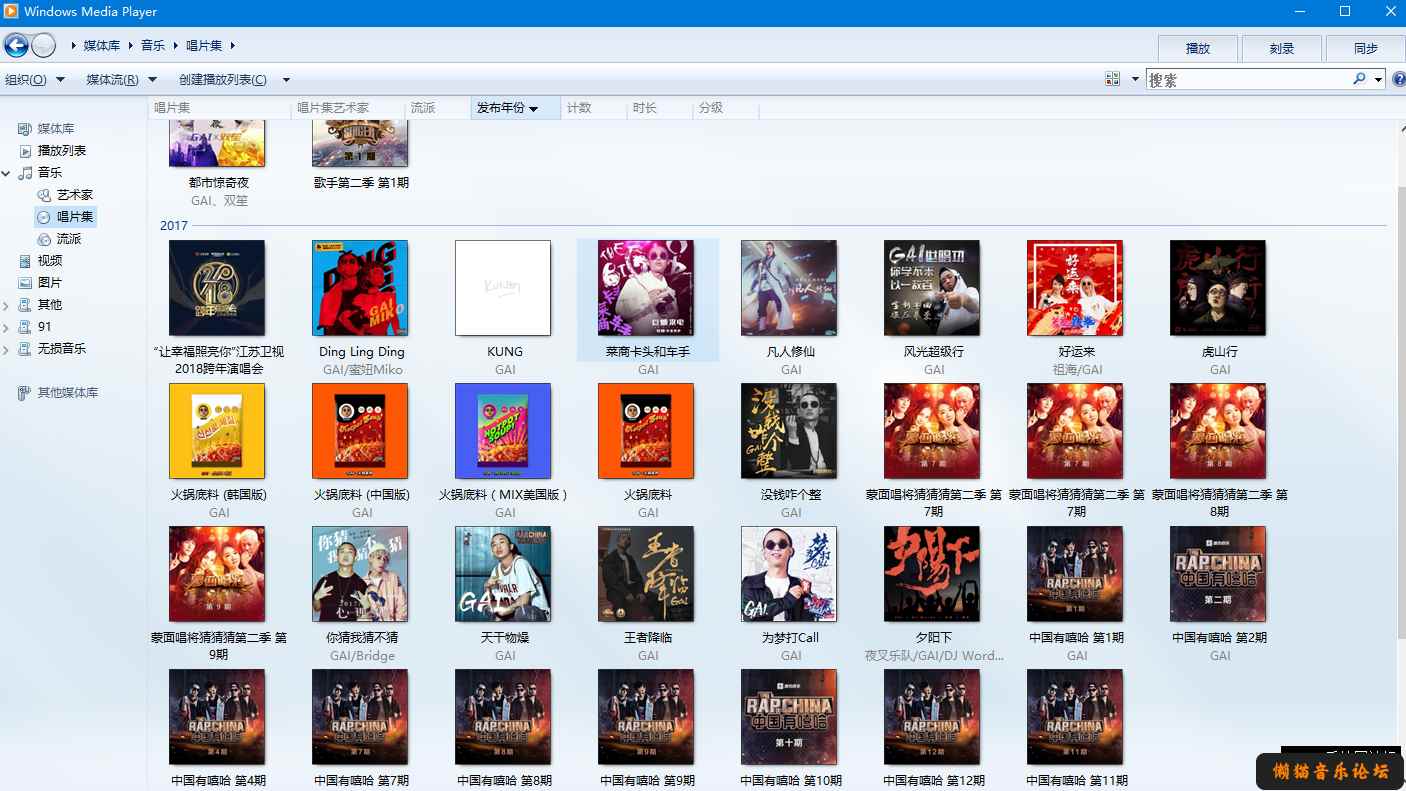Screen dimensions: 1406x791
Task: Select the KUNG album cover
Action: pos(503,288)
